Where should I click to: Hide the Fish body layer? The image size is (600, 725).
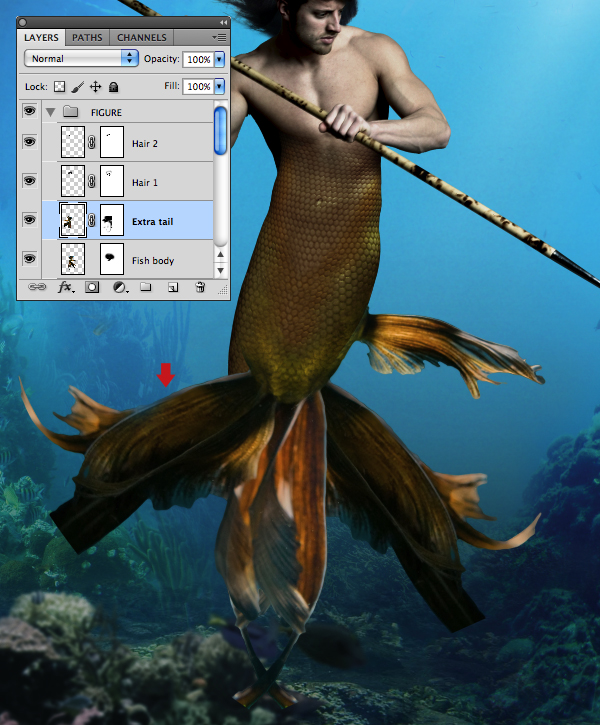[30, 258]
